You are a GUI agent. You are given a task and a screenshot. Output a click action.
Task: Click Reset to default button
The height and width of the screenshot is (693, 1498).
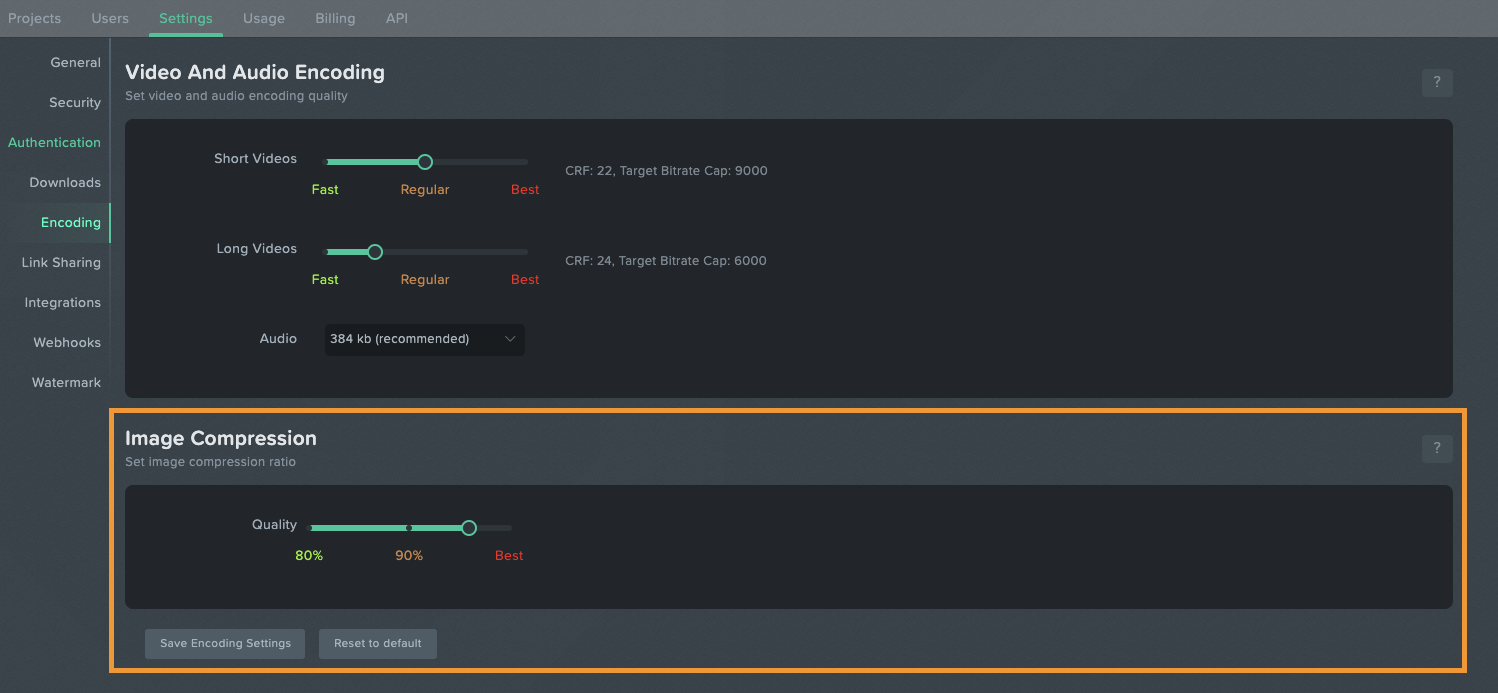(x=378, y=643)
